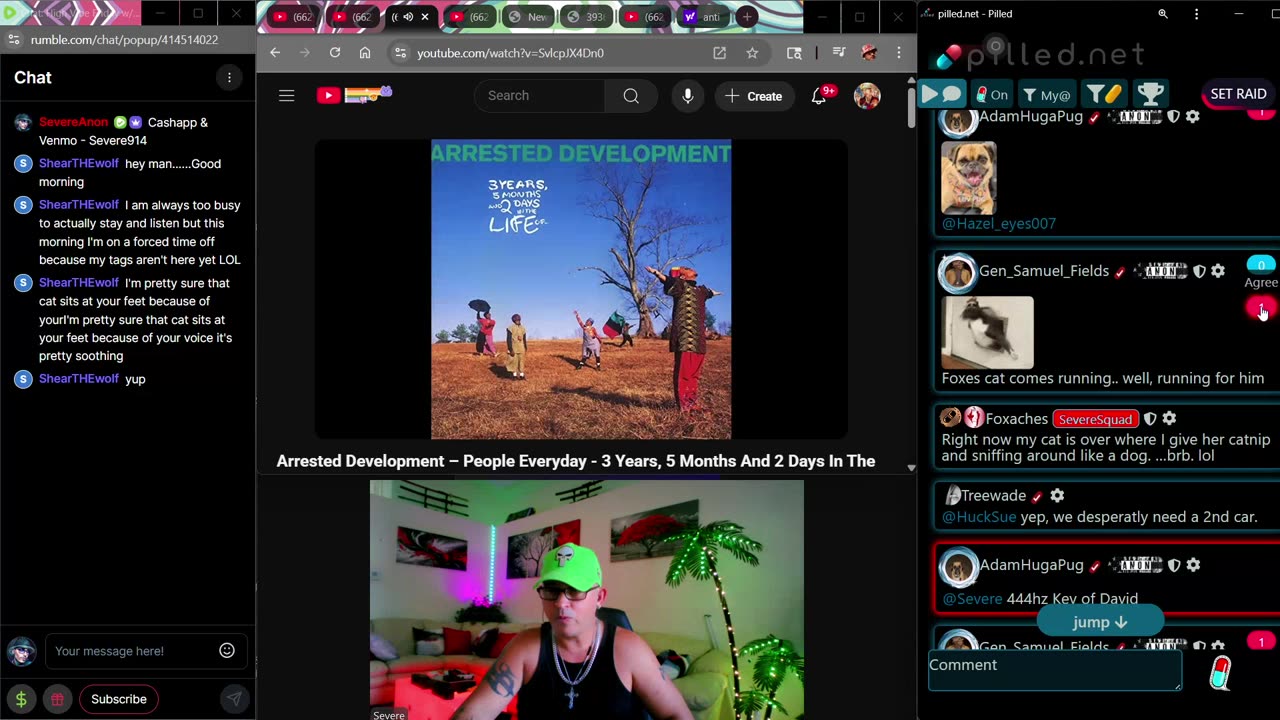The width and height of the screenshot is (1280, 720).
Task: Open the Pilled window three-dot menu
Action: click(x=1196, y=14)
